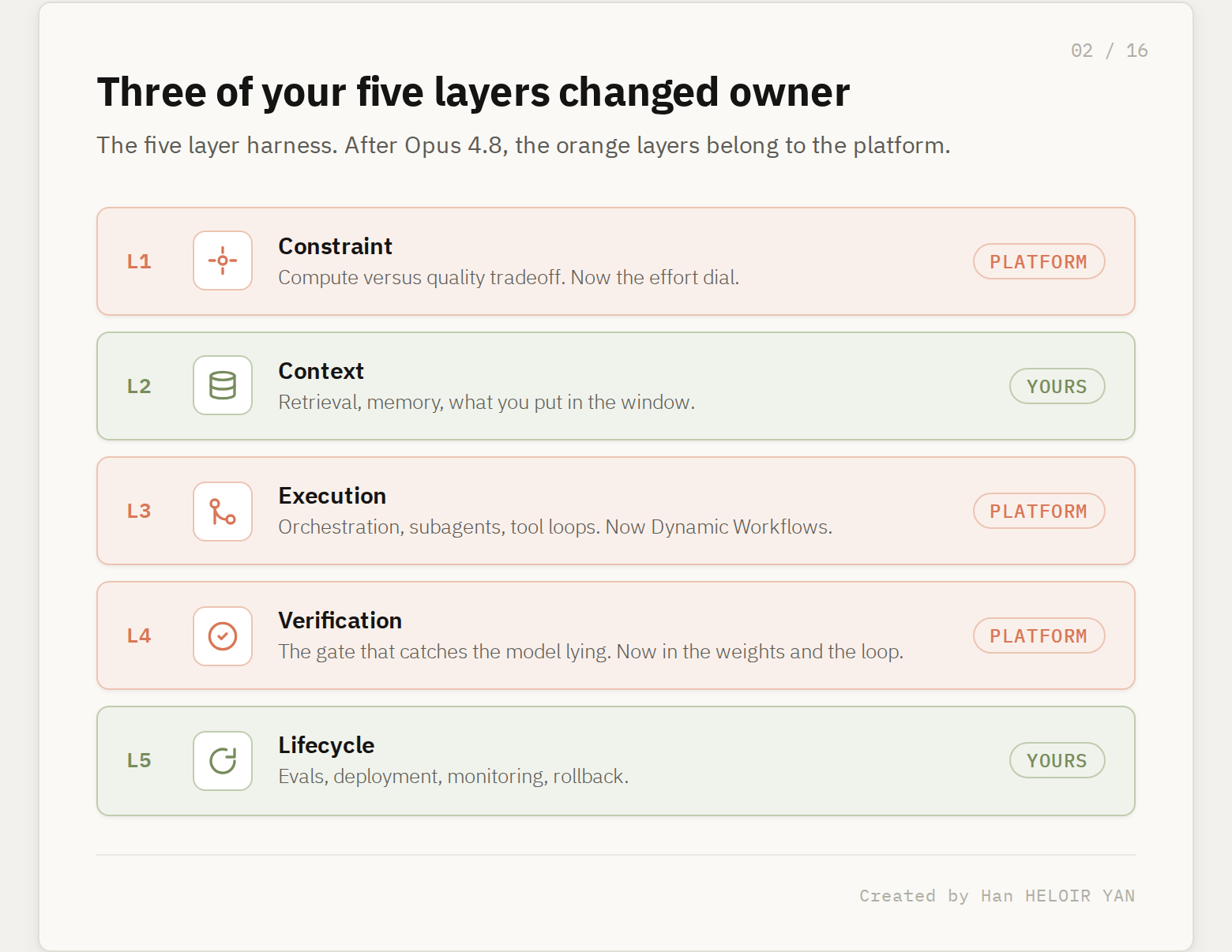The width and height of the screenshot is (1232, 952).
Task: Select the L1 layer label
Action: (139, 261)
